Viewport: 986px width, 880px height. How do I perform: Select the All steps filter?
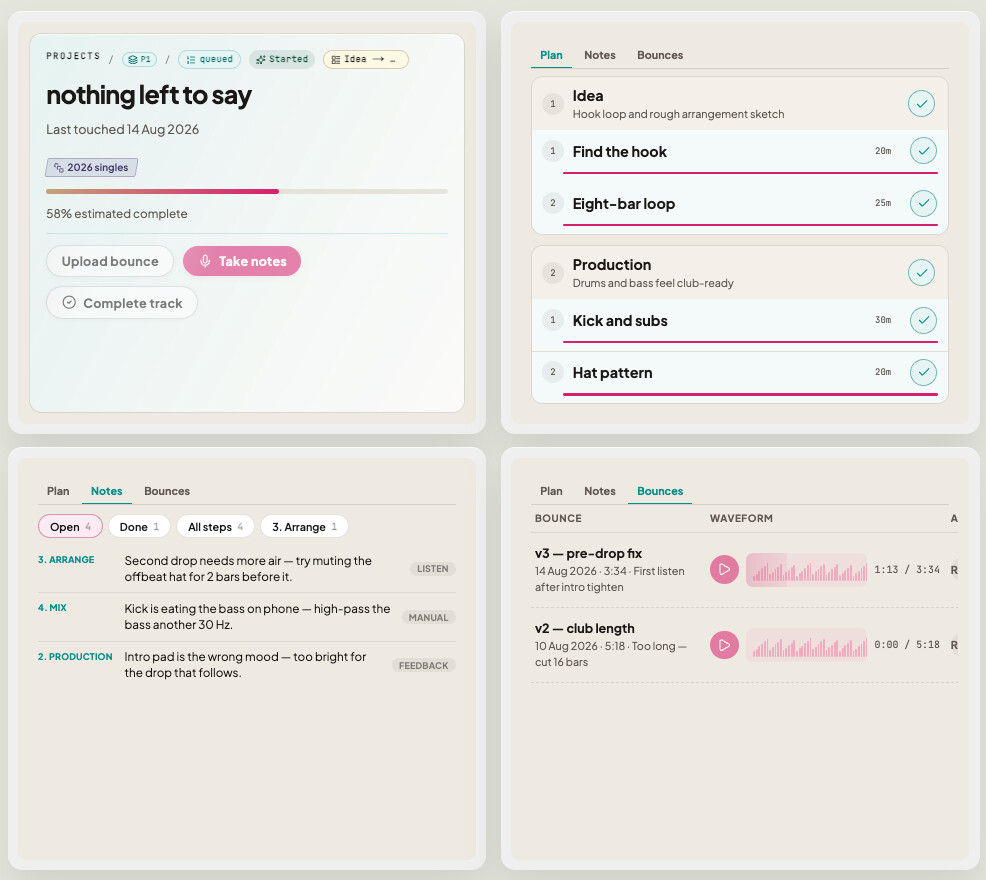(215, 526)
